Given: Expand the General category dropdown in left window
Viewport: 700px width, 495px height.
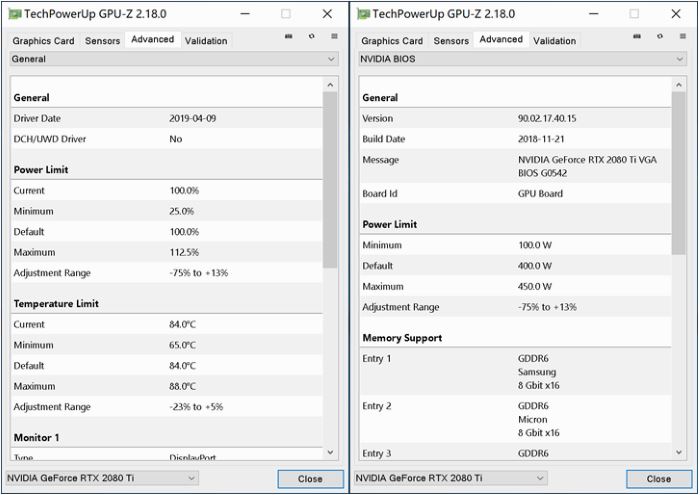Looking at the screenshot, I should tap(174, 59).
